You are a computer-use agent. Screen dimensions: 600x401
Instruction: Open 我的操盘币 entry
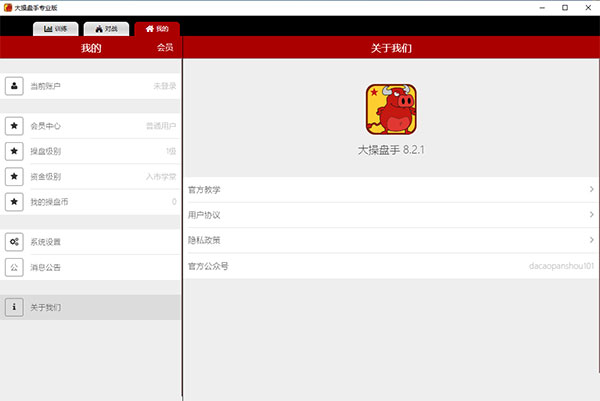[90, 201]
